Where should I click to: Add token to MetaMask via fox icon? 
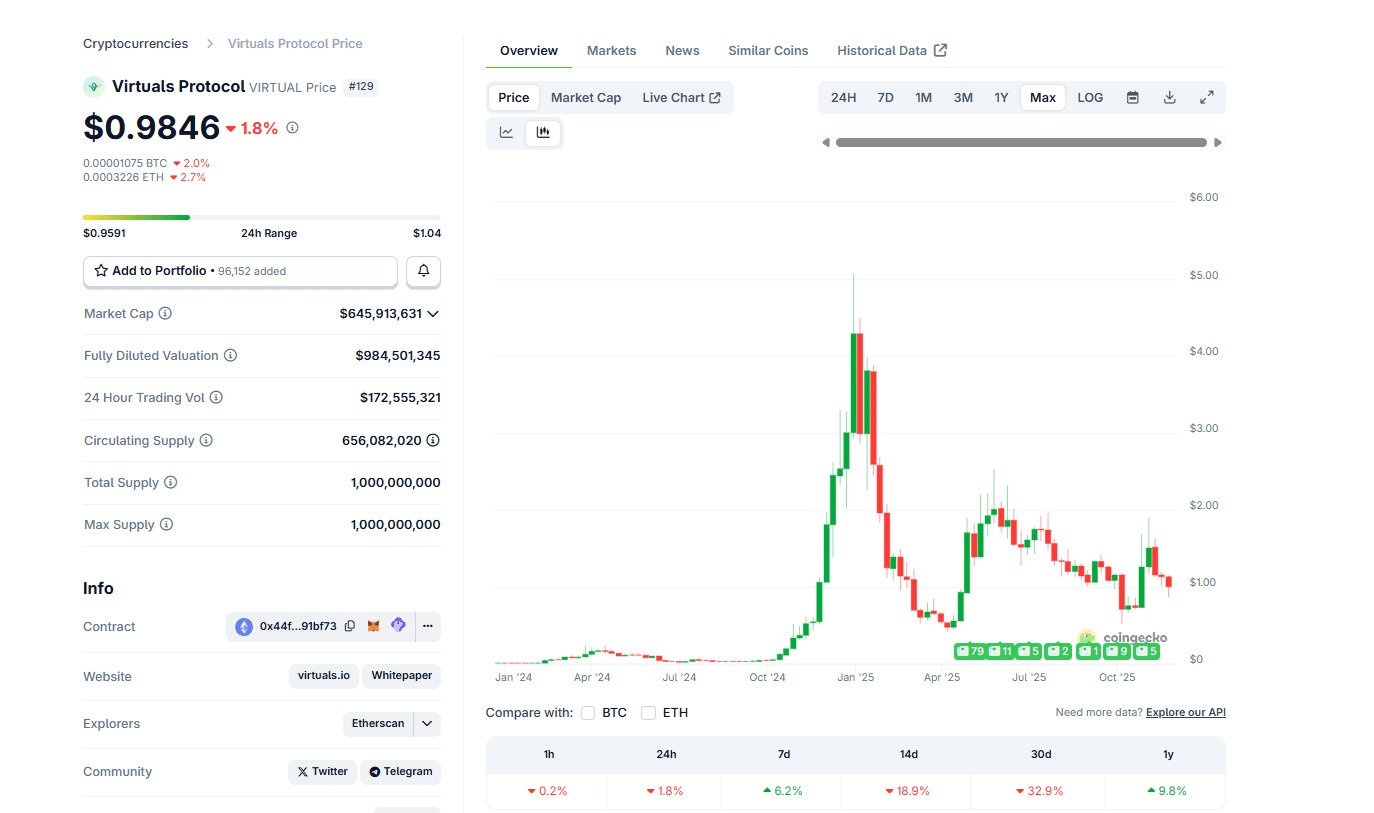(373, 625)
